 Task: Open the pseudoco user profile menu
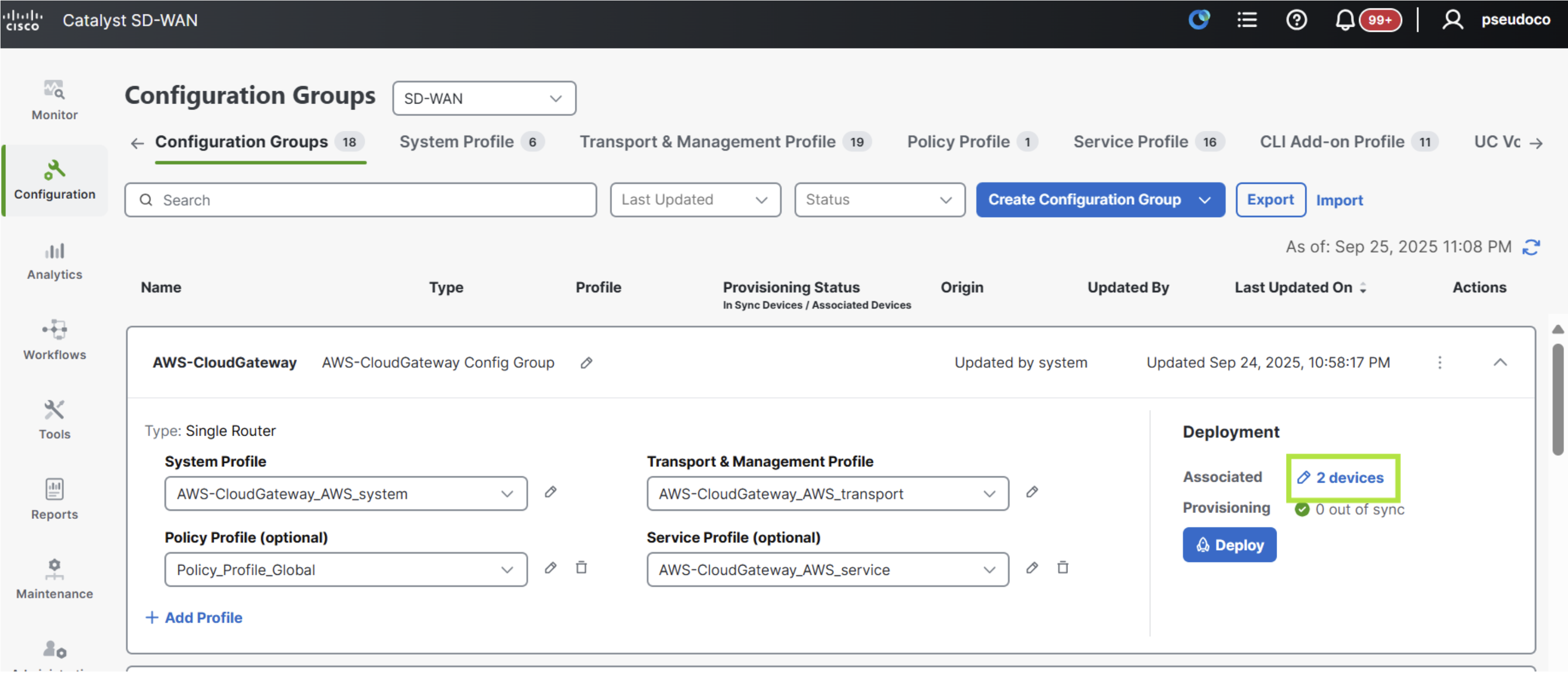(1496, 20)
